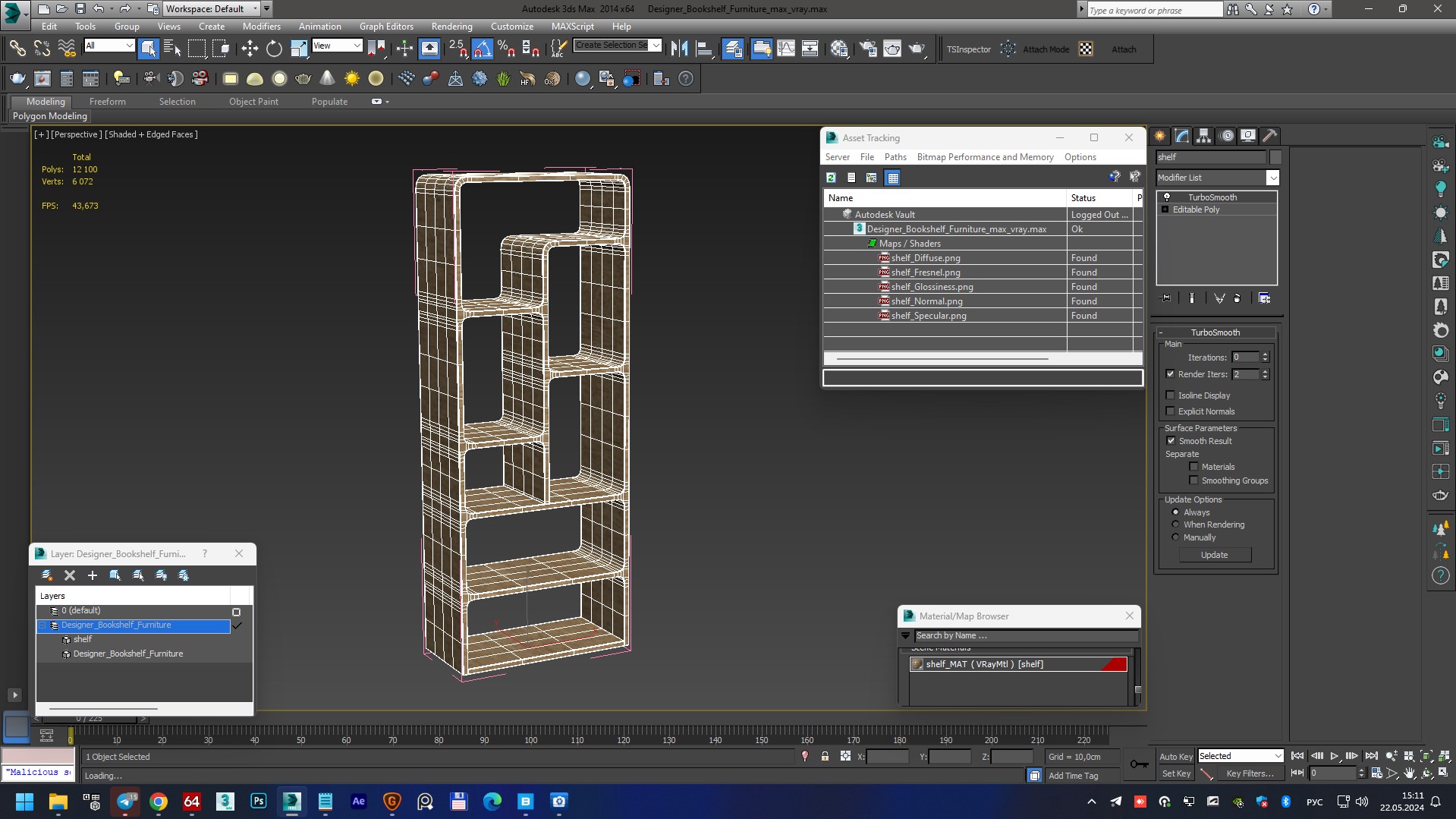Click the Mirror tool icon

coord(679,49)
